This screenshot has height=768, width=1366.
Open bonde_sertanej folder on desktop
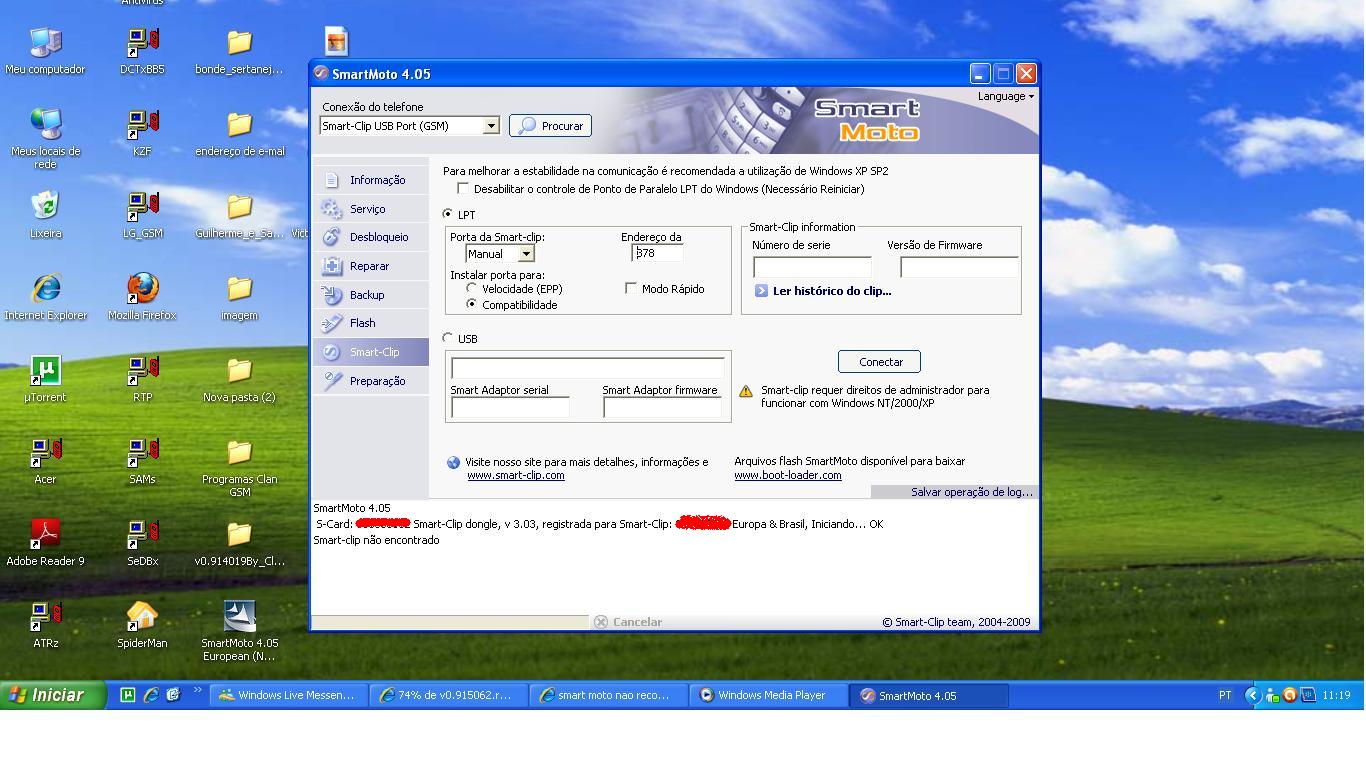[239, 51]
